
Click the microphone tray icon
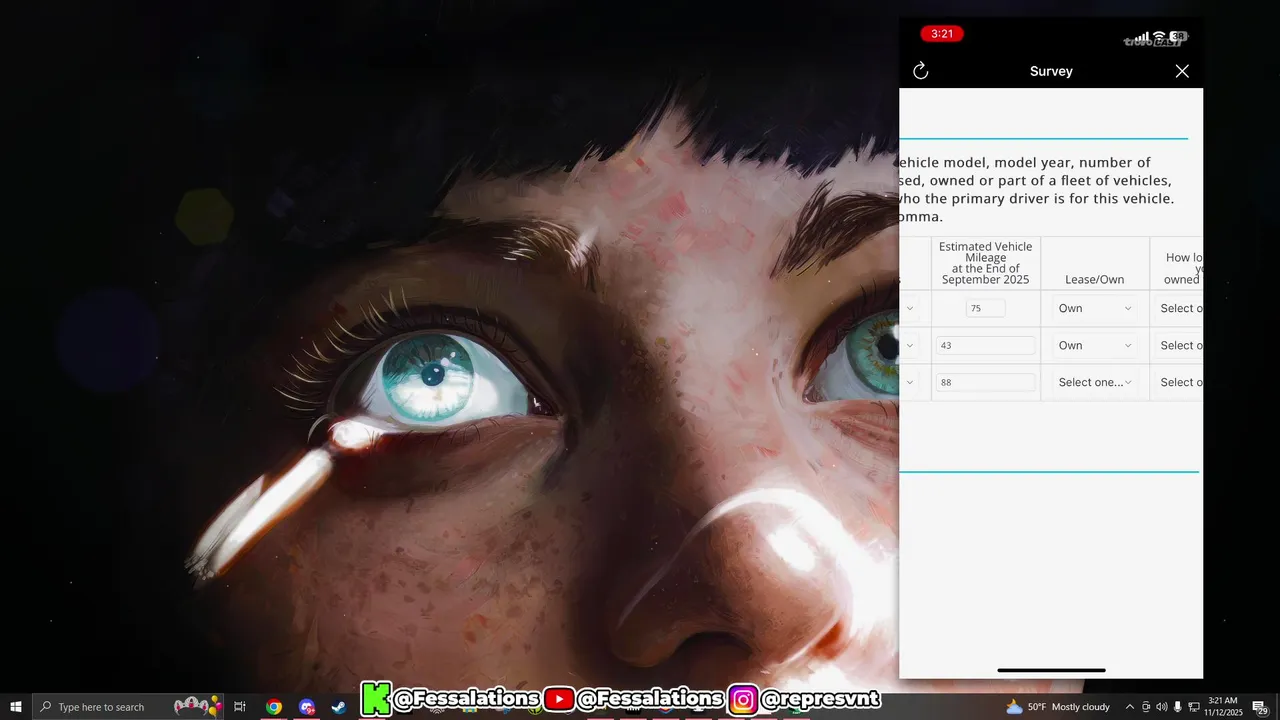(1178, 706)
